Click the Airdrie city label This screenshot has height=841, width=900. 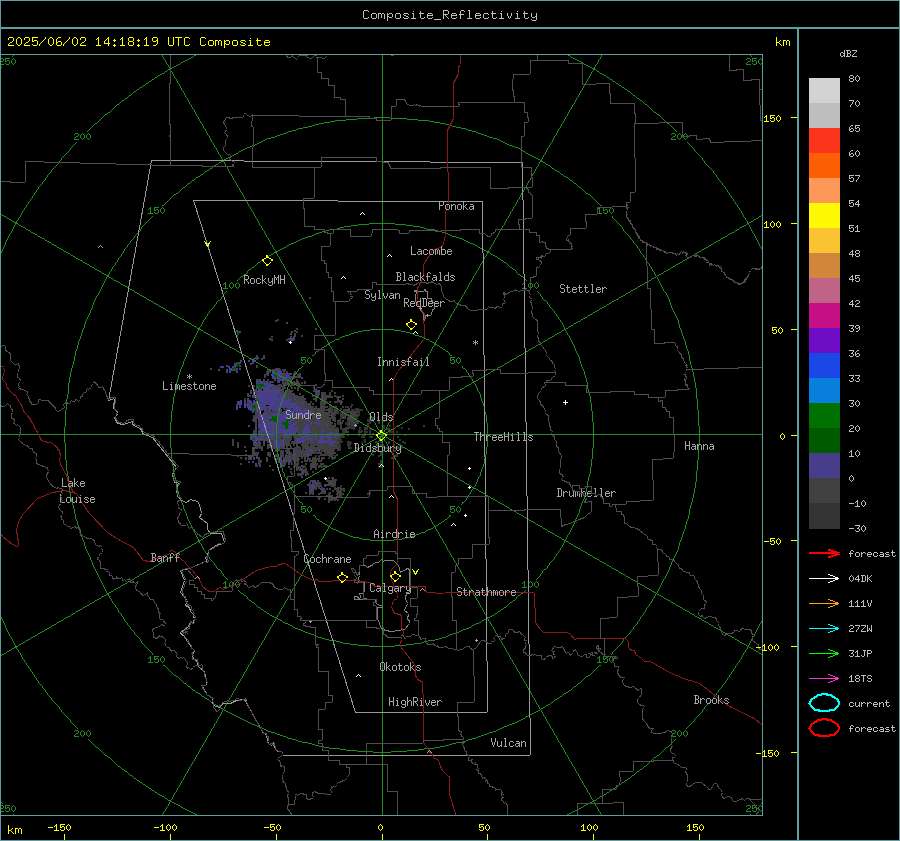pos(394,534)
